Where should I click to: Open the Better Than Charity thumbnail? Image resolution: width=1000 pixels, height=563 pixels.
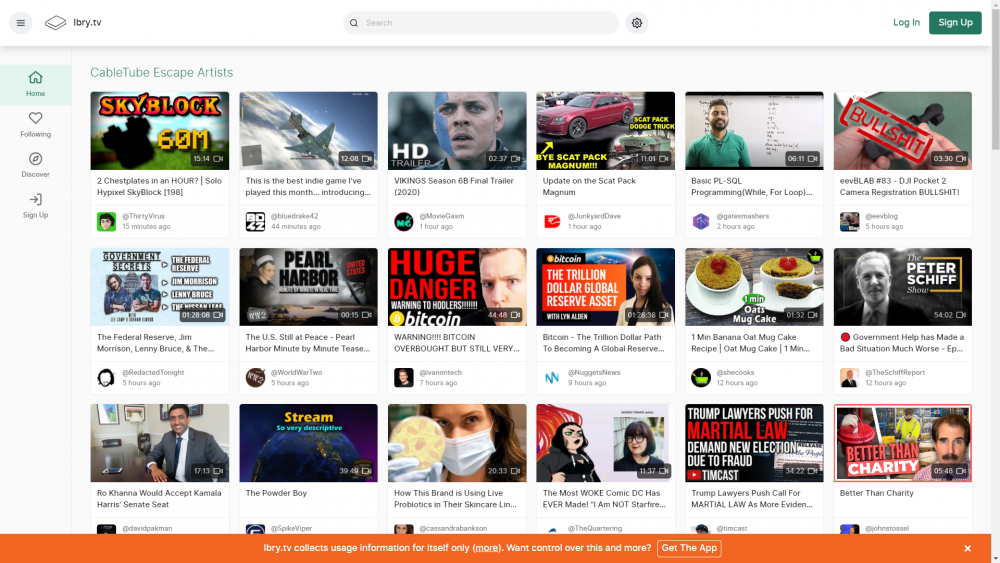pyautogui.click(x=902, y=443)
